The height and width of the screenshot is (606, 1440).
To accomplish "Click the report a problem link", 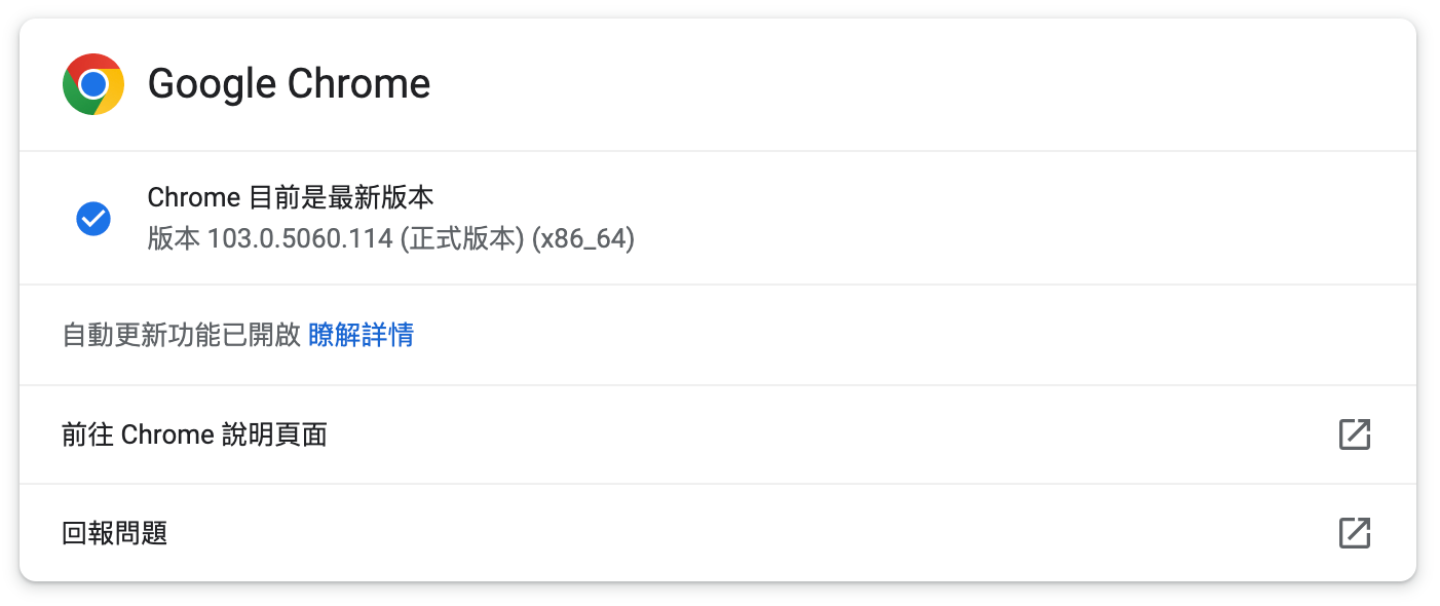I will (115, 534).
